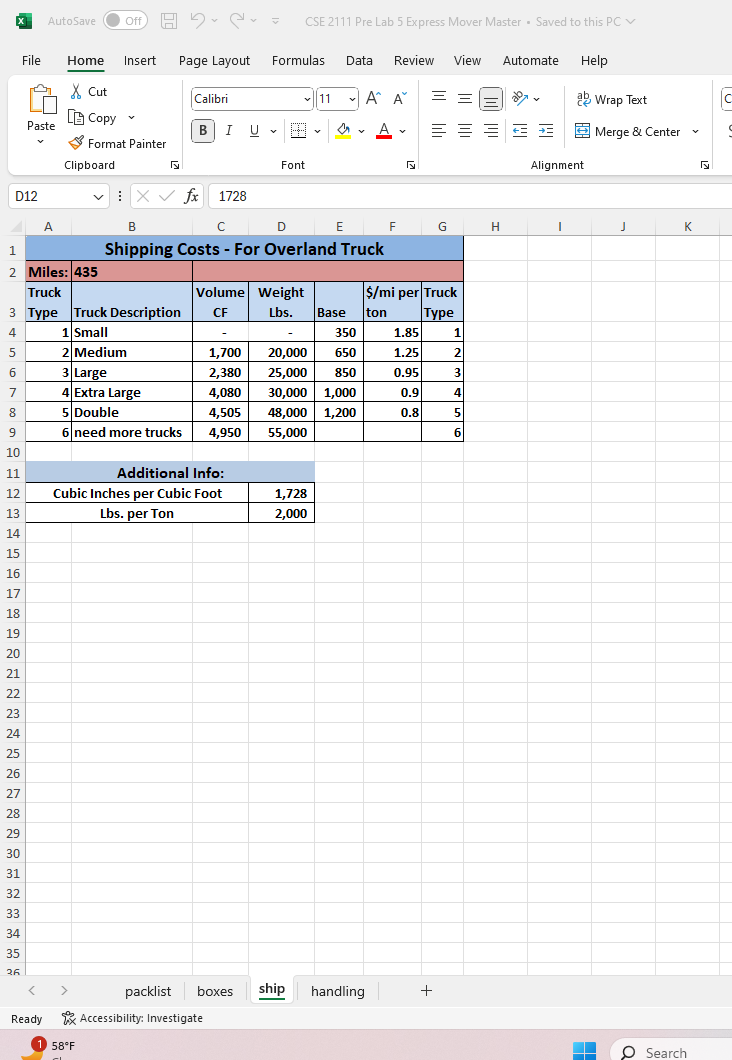Open the Windows Start button
The image size is (732, 1060).
click(584, 1051)
